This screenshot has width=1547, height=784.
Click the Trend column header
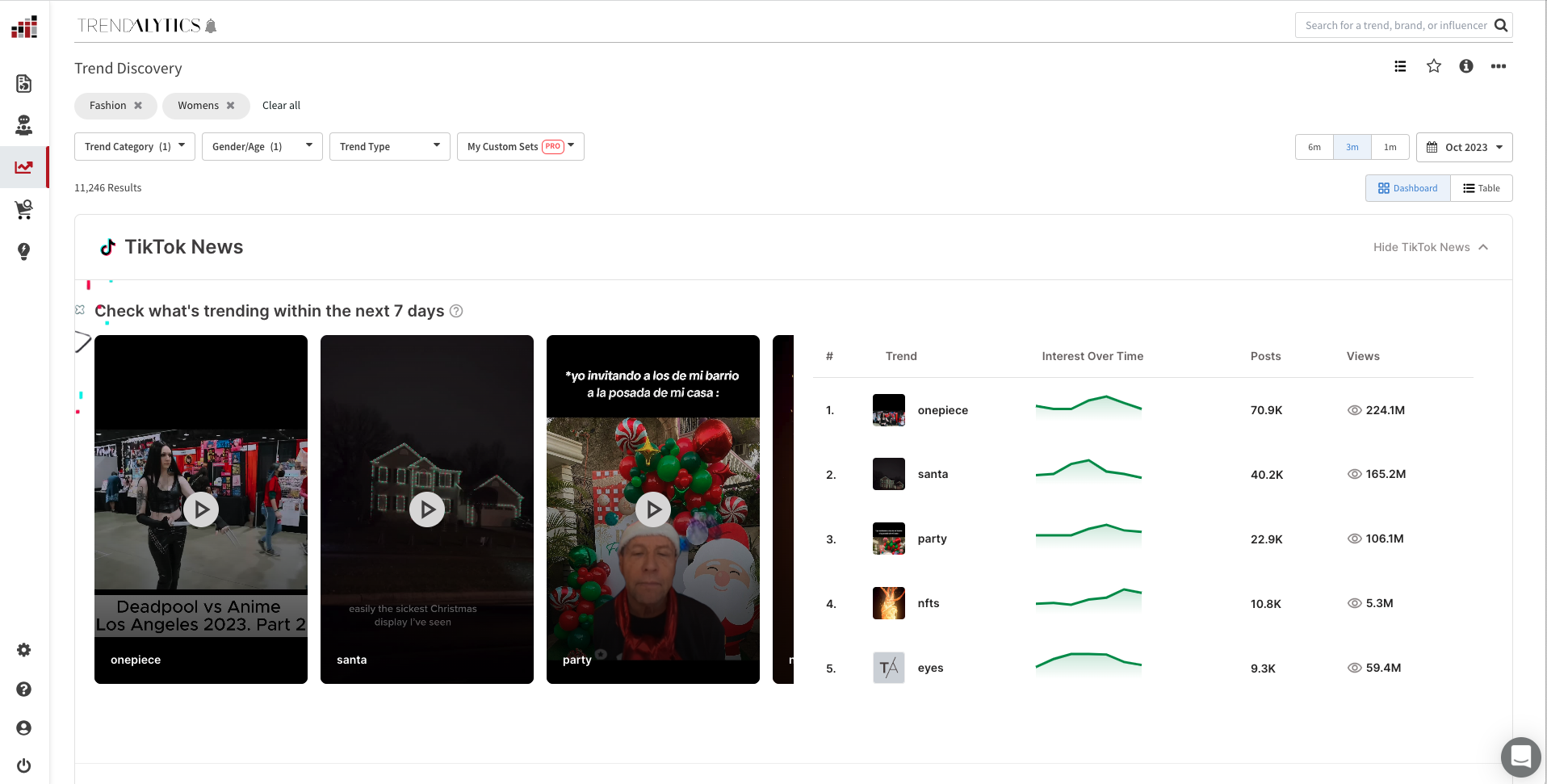(x=901, y=356)
